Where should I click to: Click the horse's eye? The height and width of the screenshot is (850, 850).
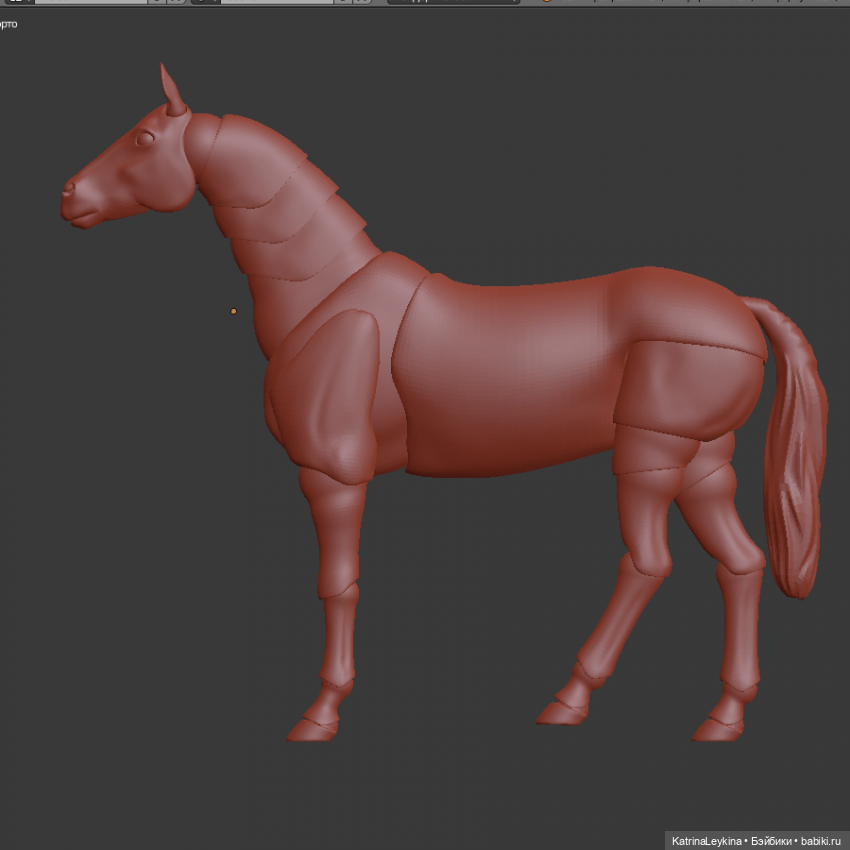click(146, 138)
